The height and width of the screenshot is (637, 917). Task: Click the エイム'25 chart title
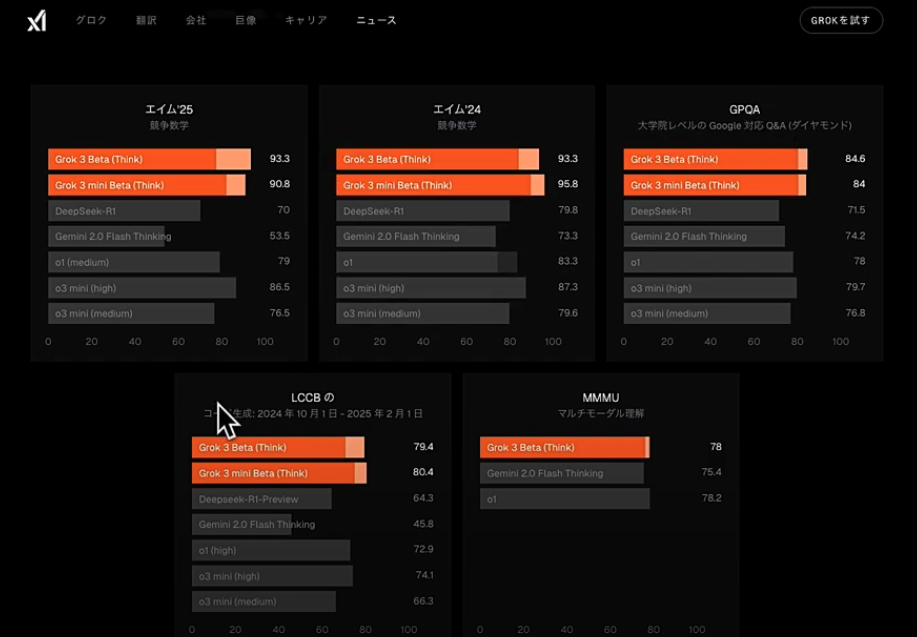pyautogui.click(x=169, y=109)
